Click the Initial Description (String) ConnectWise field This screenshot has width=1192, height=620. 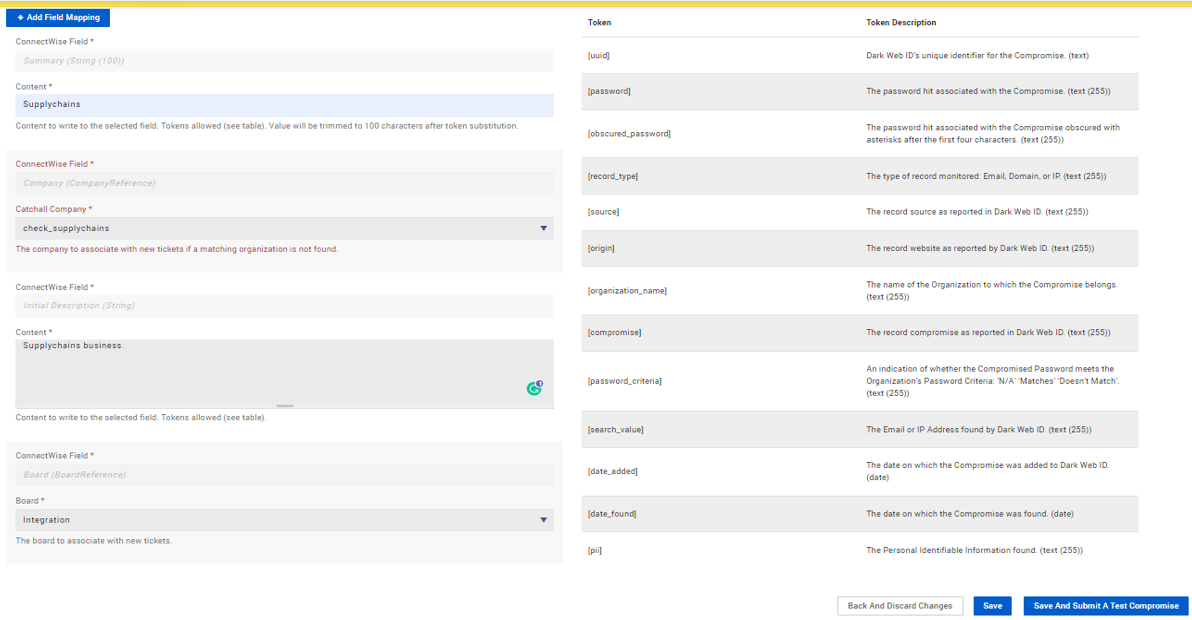point(284,306)
